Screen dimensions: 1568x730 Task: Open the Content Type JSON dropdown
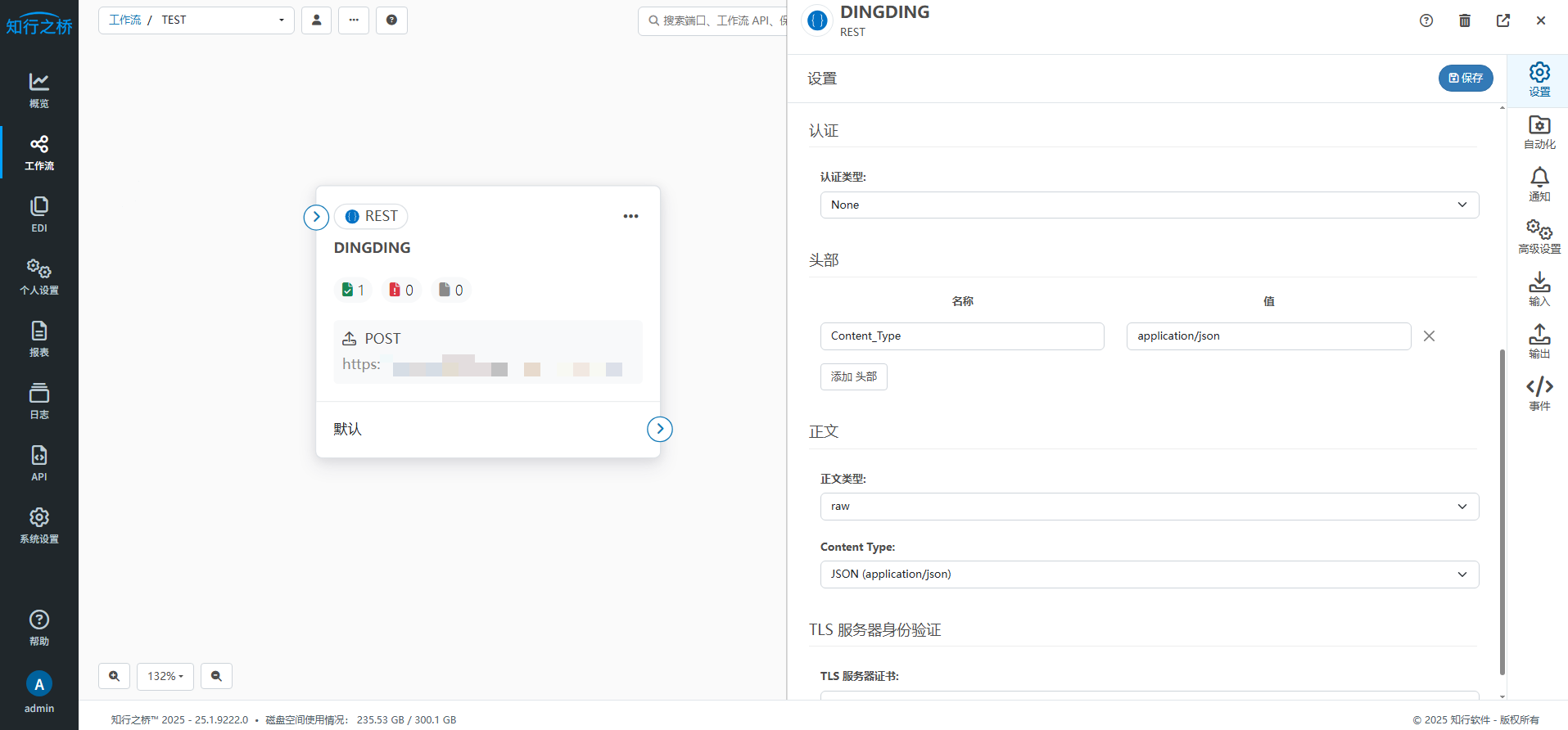click(x=1150, y=575)
